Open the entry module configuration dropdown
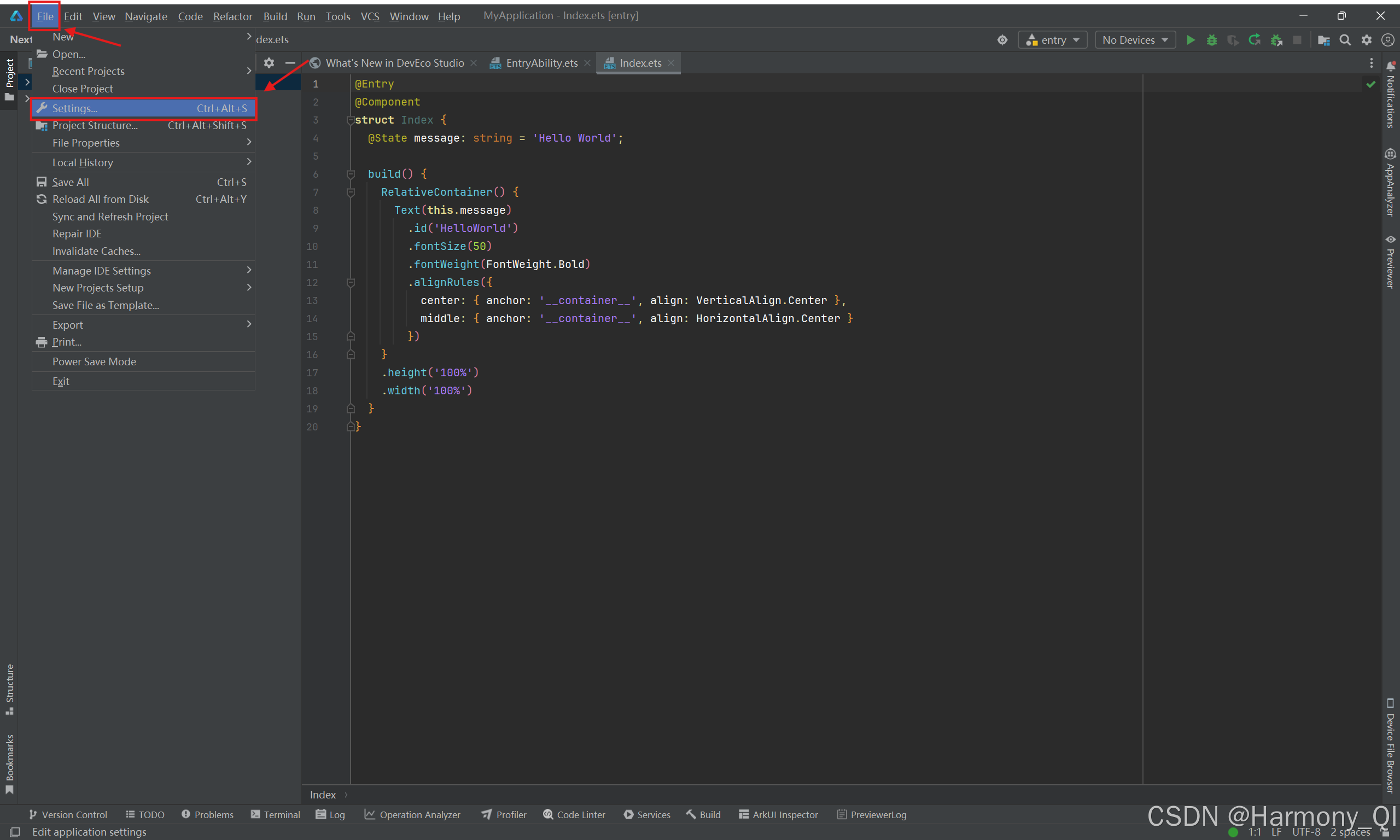This screenshot has width=1400, height=840. (1053, 39)
